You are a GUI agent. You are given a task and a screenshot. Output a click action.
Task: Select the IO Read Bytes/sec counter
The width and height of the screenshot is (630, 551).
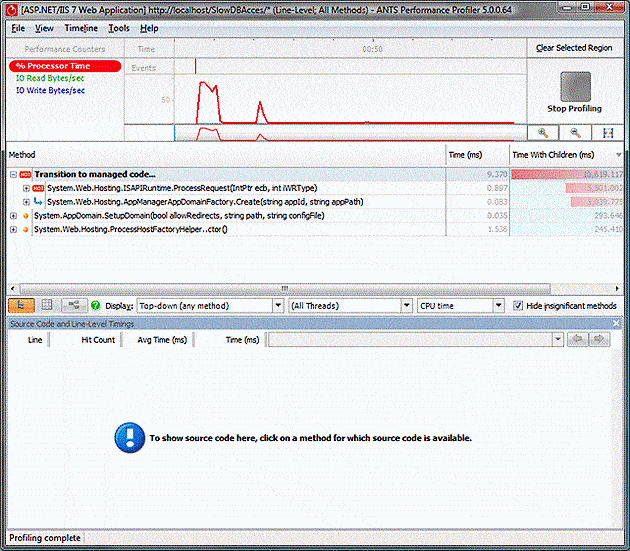[50, 78]
